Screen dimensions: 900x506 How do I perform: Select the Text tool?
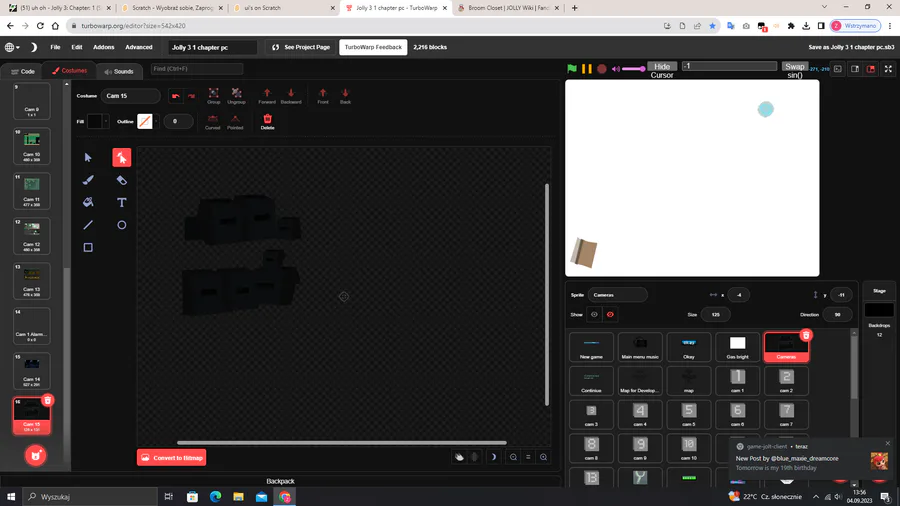pos(122,203)
